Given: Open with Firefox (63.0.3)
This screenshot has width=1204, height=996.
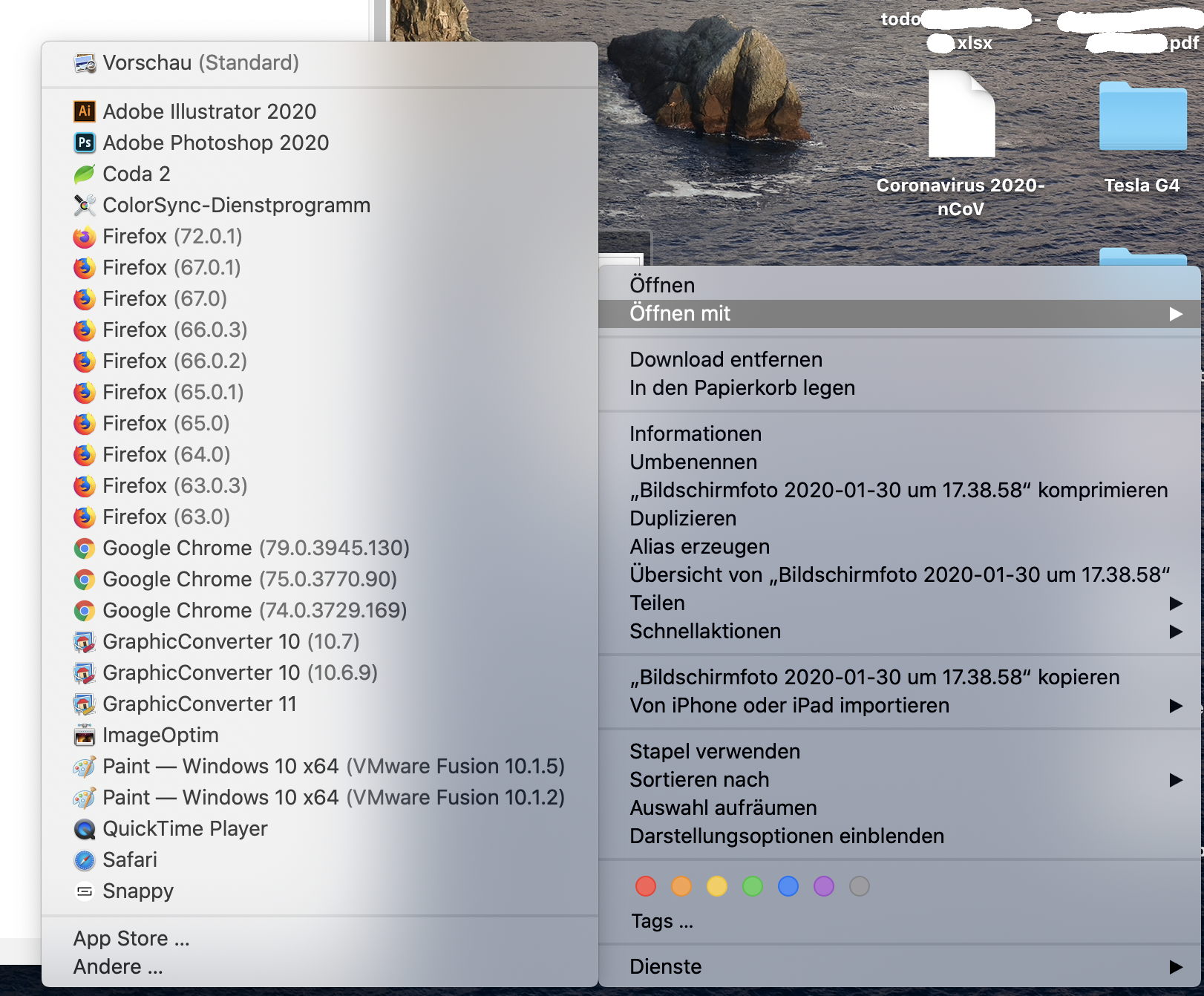Looking at the screenshot, I should pyautogui.click(x=320, y=486).
